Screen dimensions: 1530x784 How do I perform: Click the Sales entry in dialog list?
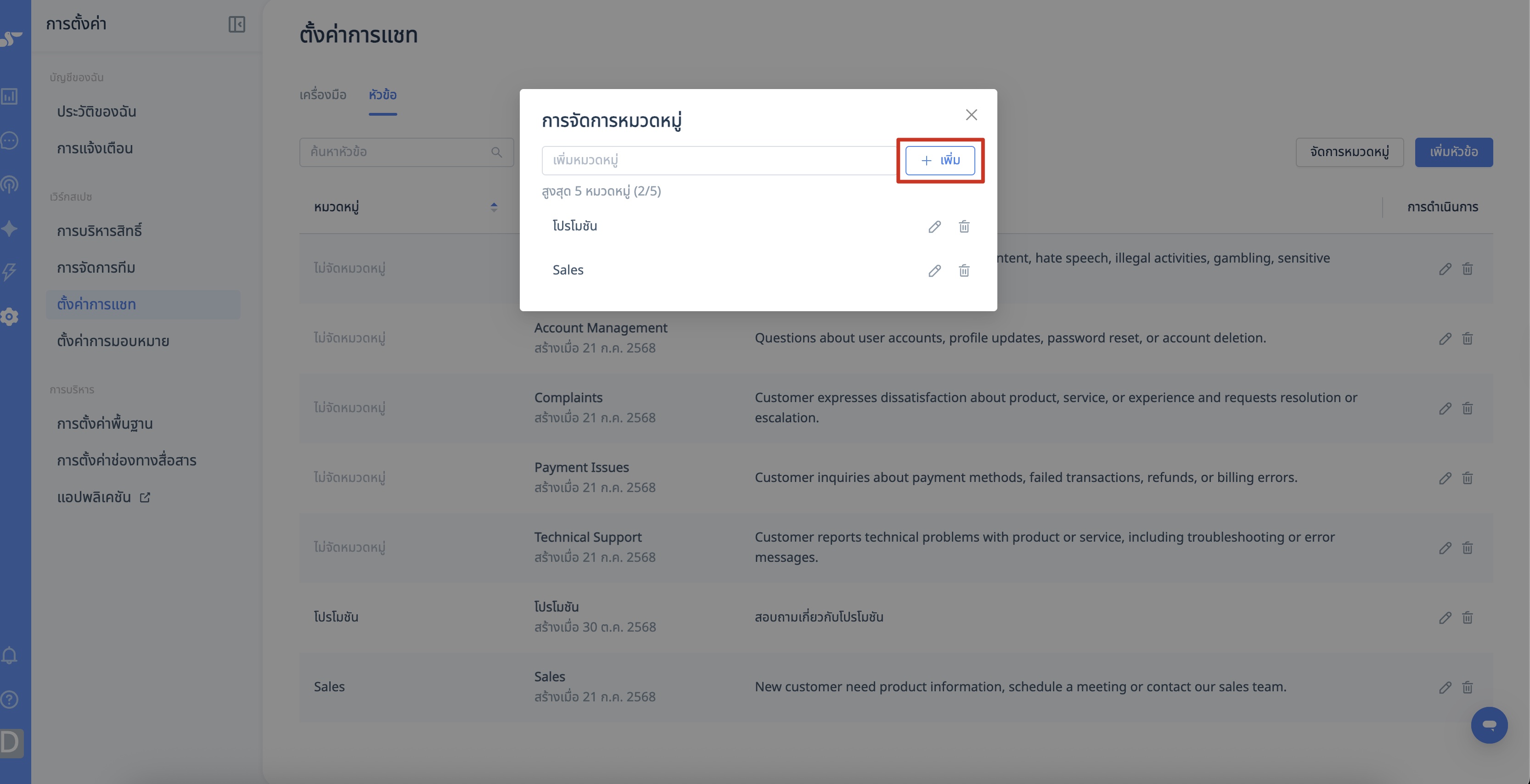(568, 270)
